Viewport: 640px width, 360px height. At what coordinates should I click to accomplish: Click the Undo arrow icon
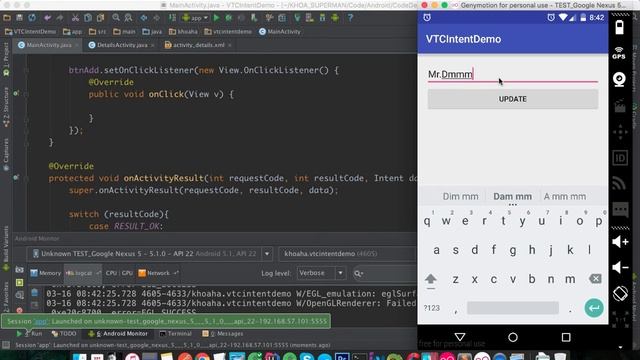[x=47, y=18]
